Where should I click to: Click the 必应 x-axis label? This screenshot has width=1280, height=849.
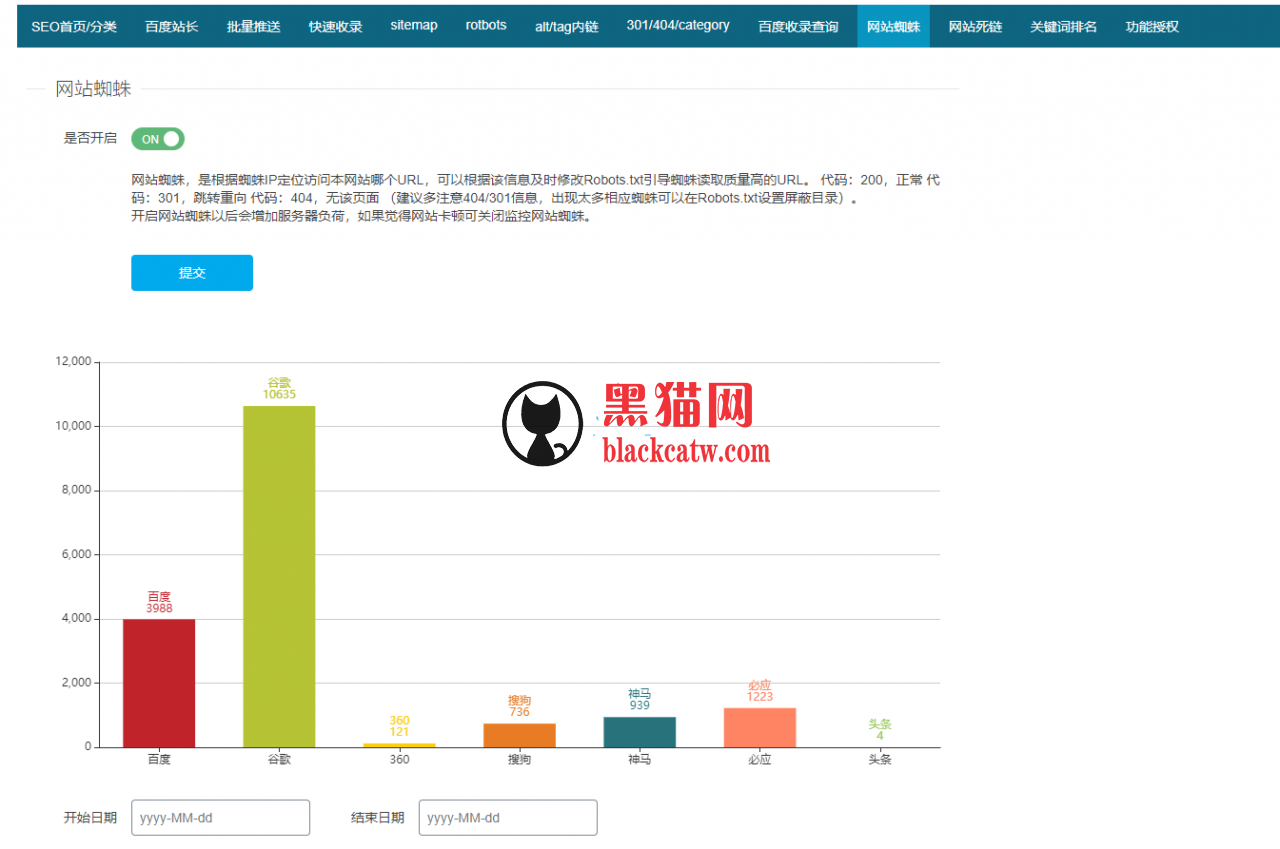[760, 760]
